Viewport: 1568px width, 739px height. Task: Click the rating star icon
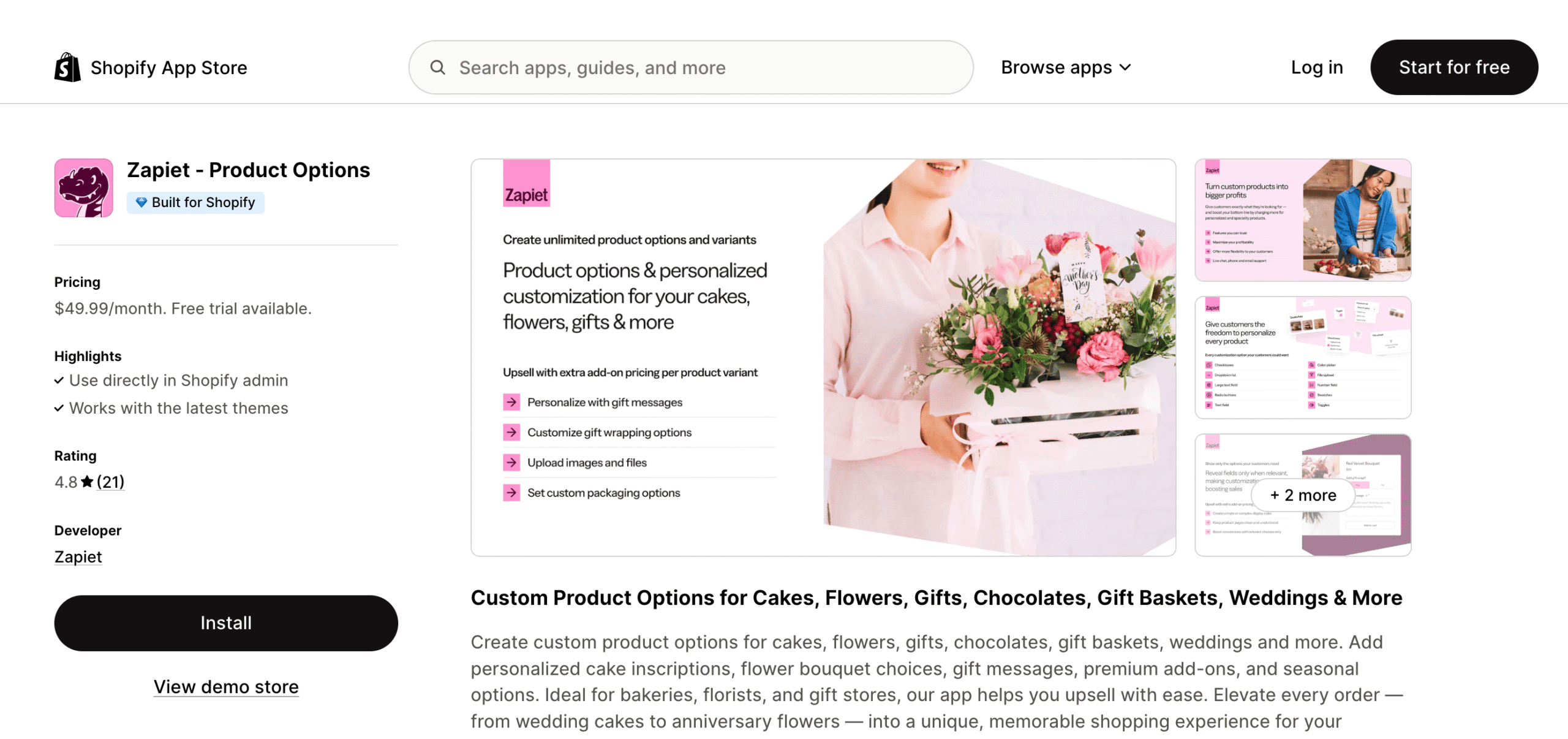click(87, 482)
